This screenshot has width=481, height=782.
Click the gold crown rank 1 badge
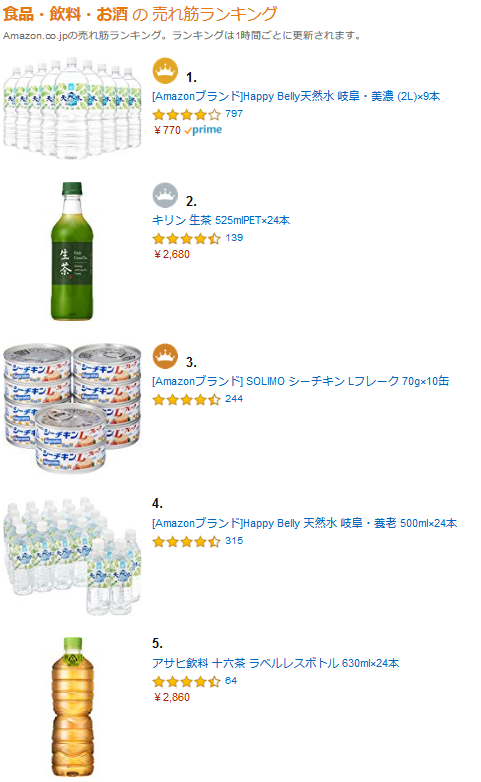tap(165, 71)
